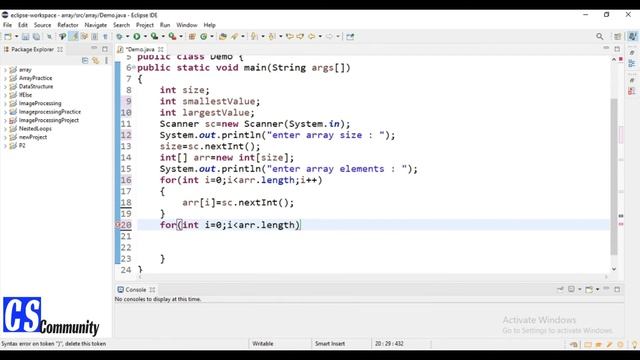Screen dimensions: 640x360
Task: Toggle Show Whitespace Characters icon
Action: pos(105,37)
